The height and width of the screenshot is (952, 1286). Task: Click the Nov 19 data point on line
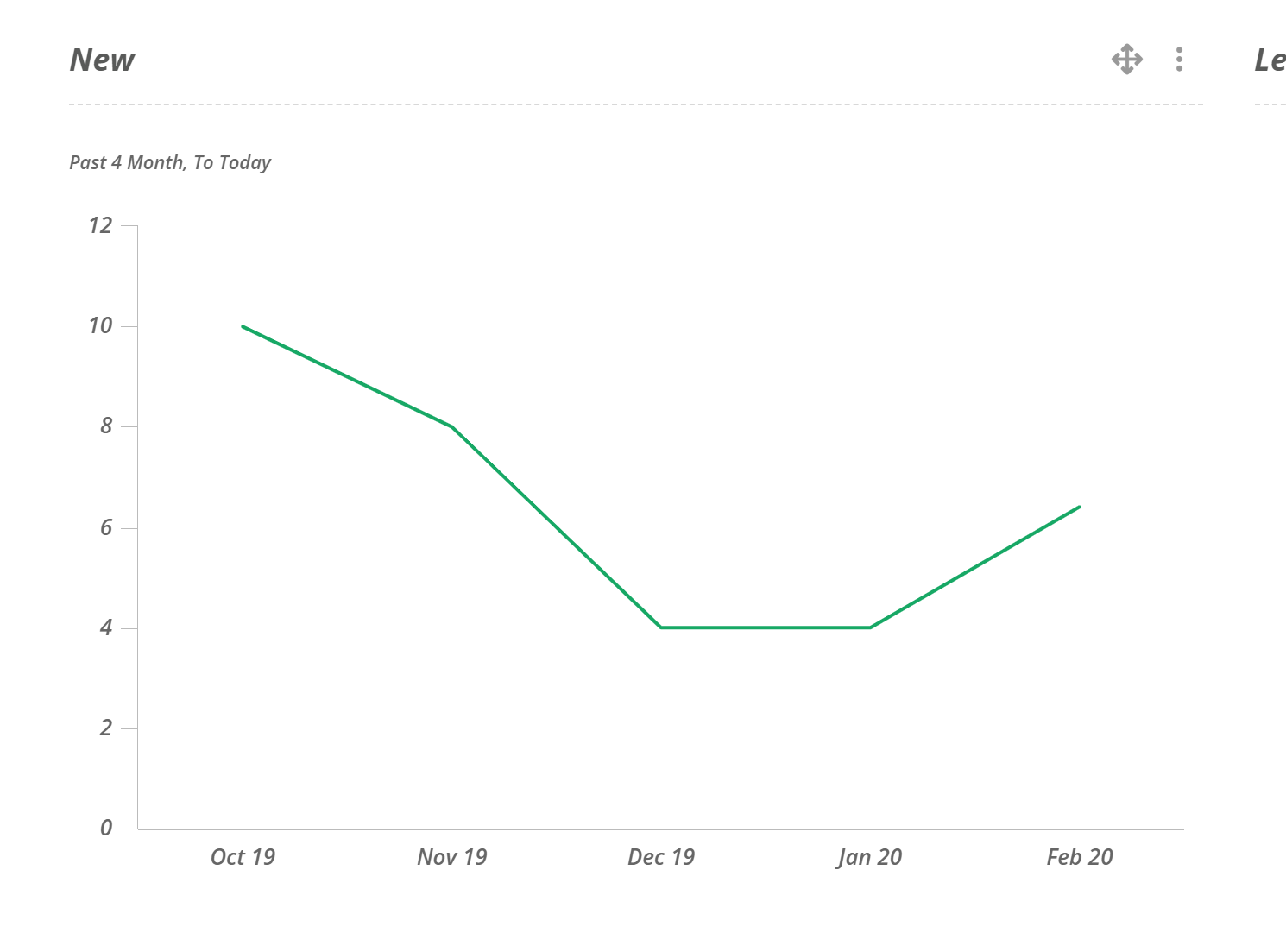tap(452, 426)
